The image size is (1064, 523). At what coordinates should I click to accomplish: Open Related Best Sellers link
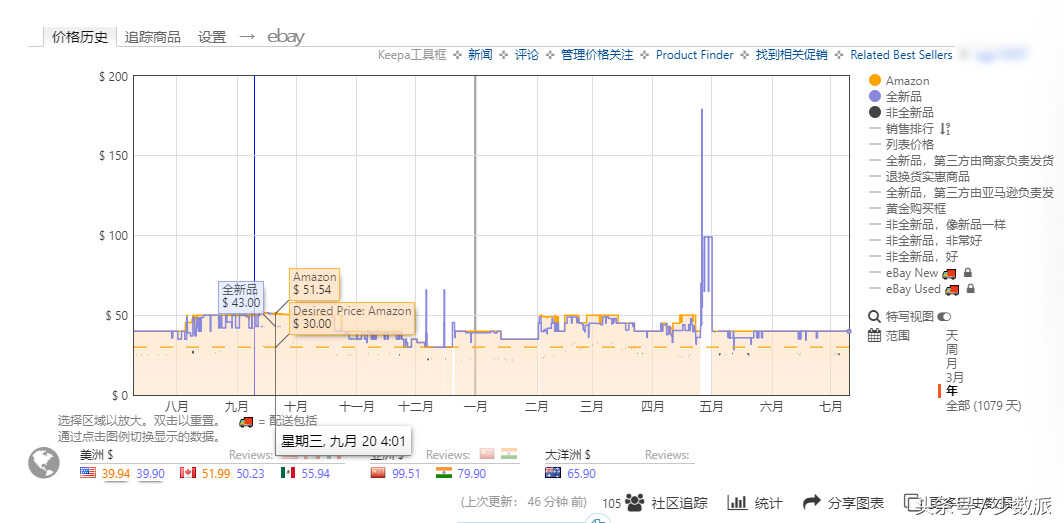coord(901,55)
